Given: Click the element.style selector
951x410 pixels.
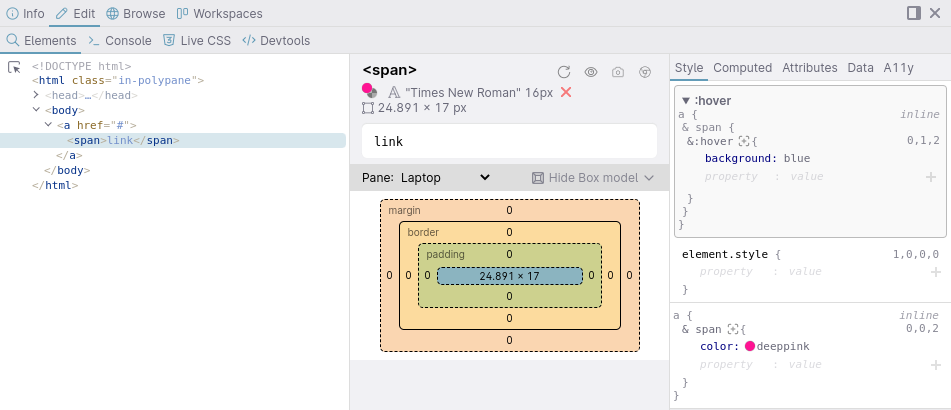Looking at the screenshot, I should click(725, 254).
